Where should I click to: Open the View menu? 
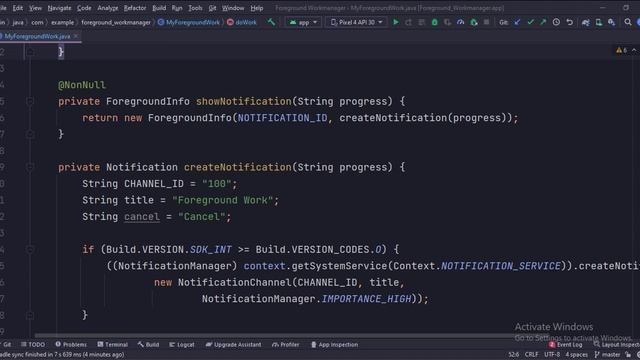pyautogui.click(x=35, y=8)
